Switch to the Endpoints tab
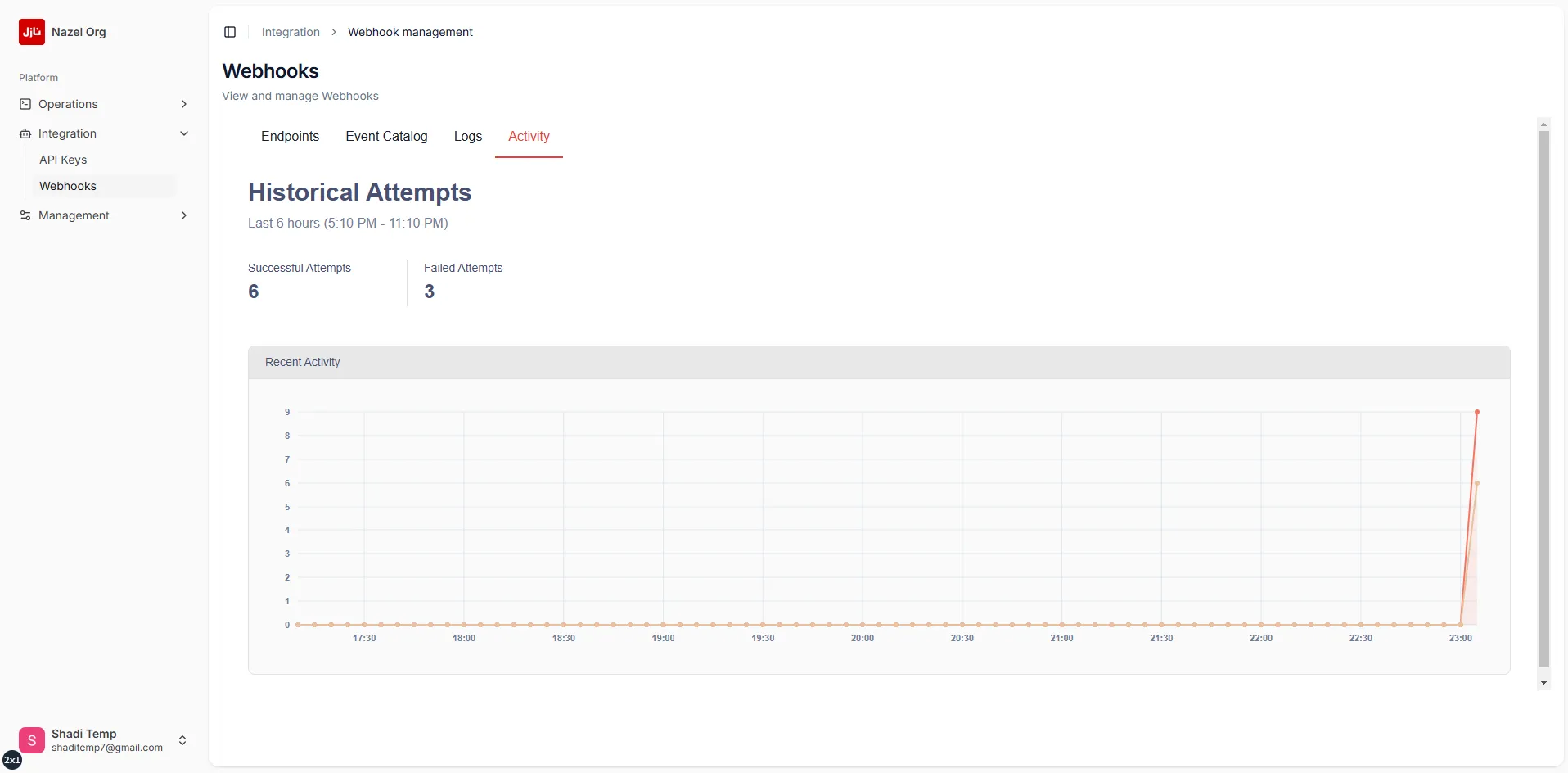 click(290, 137)
